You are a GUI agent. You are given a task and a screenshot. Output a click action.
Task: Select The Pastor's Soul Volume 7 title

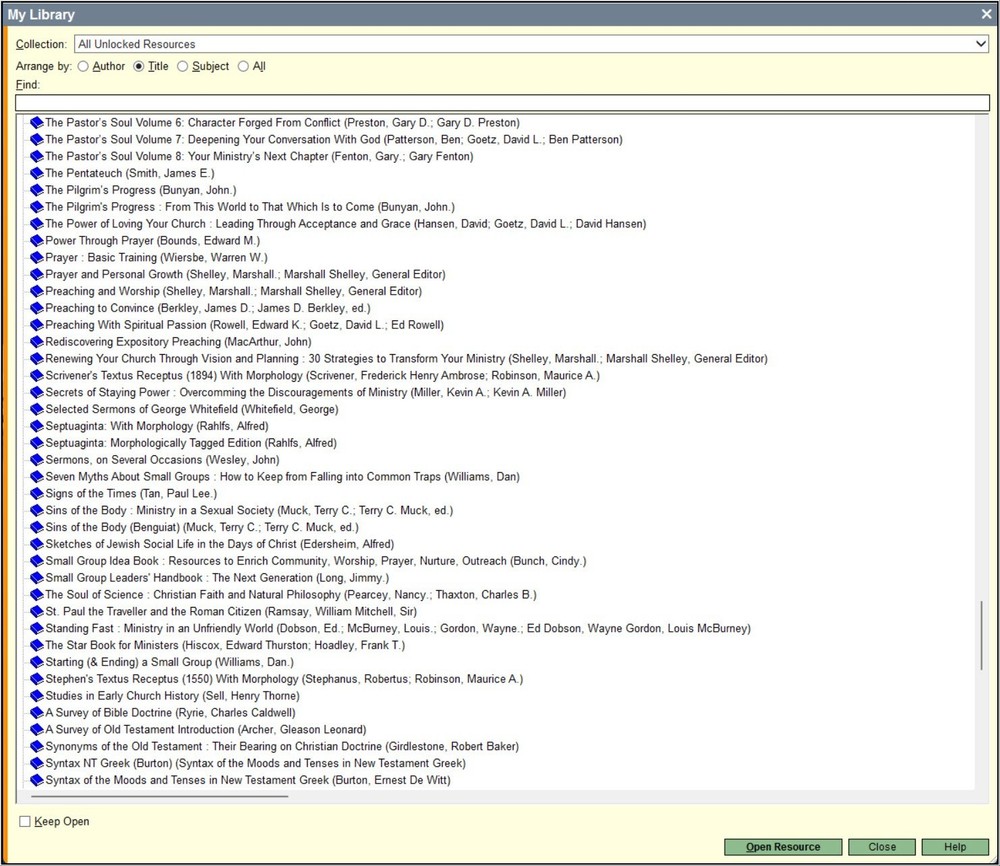point(334,140)
